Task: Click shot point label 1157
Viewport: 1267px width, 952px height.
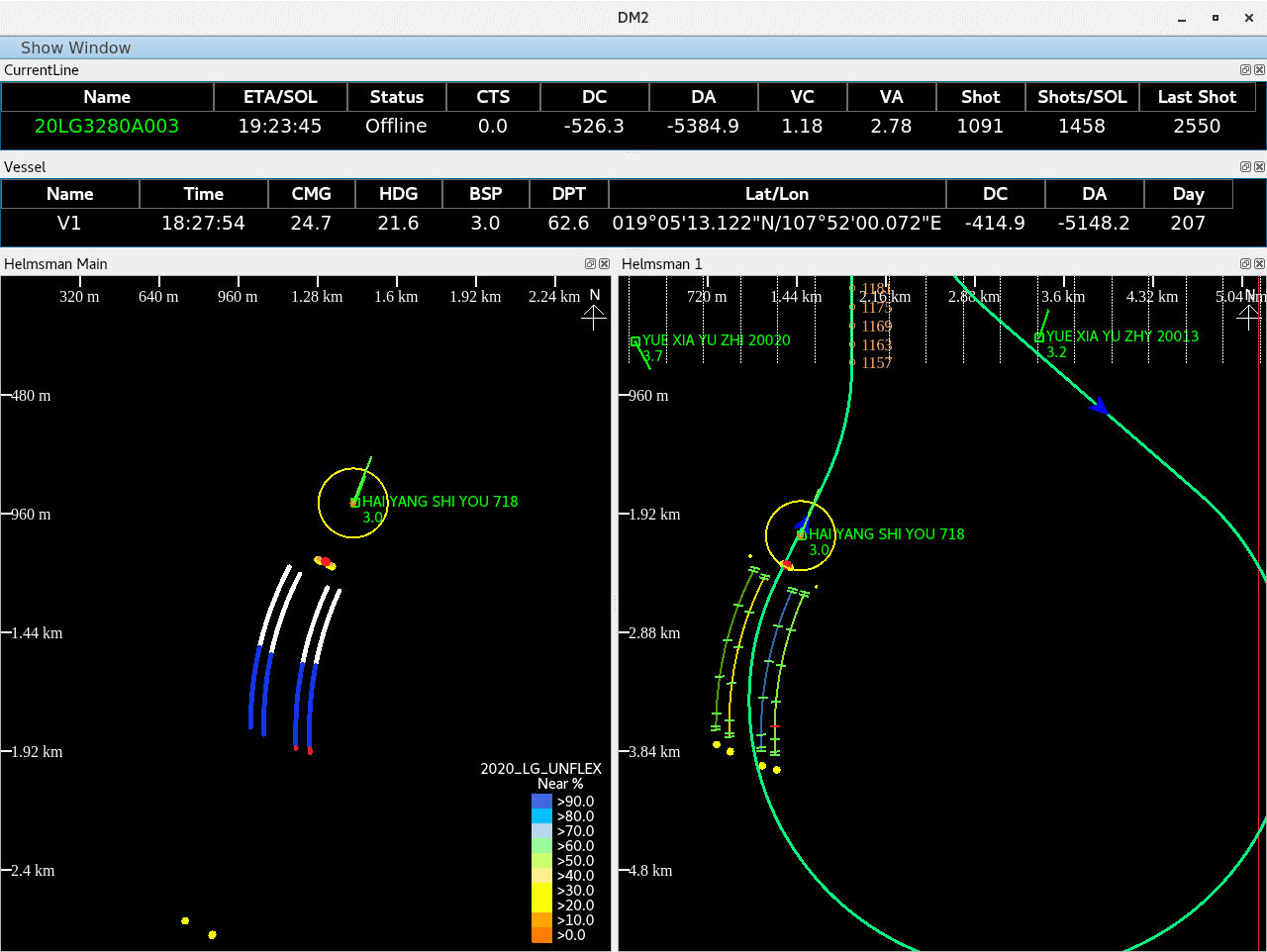Action: [x=876, y=363]
